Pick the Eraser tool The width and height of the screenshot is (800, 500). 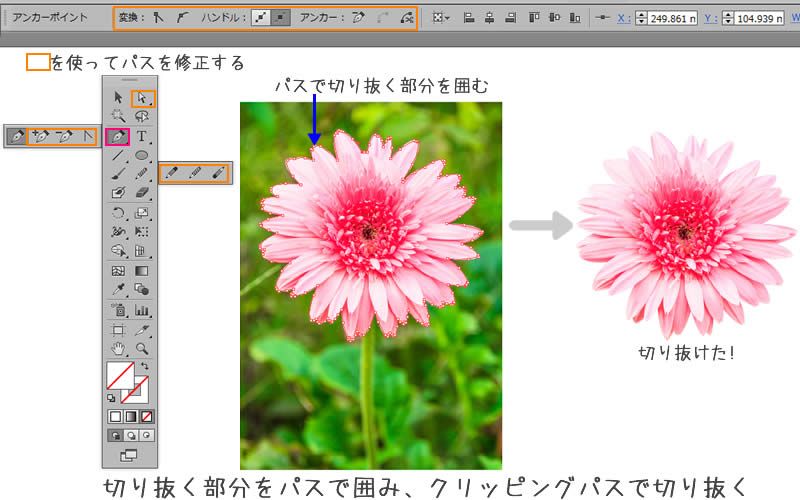(142, 193)
